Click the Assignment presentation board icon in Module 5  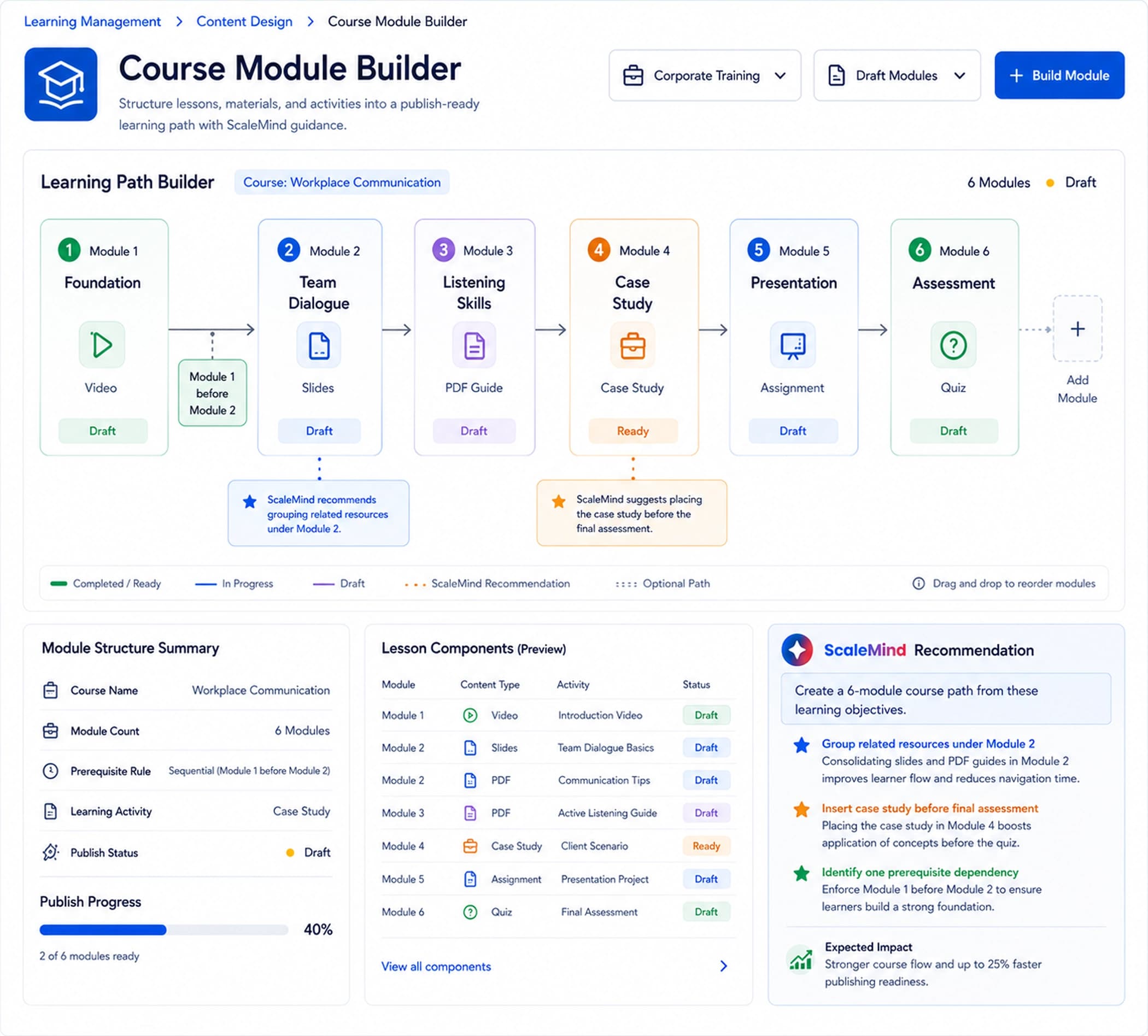tap(793, 345)
